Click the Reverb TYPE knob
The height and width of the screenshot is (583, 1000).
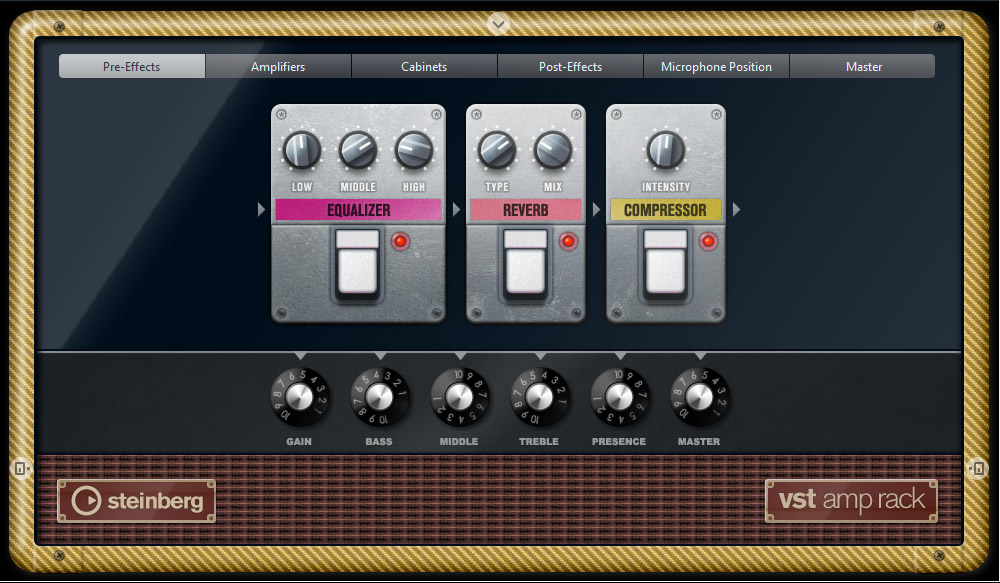(x=497, y=150)
